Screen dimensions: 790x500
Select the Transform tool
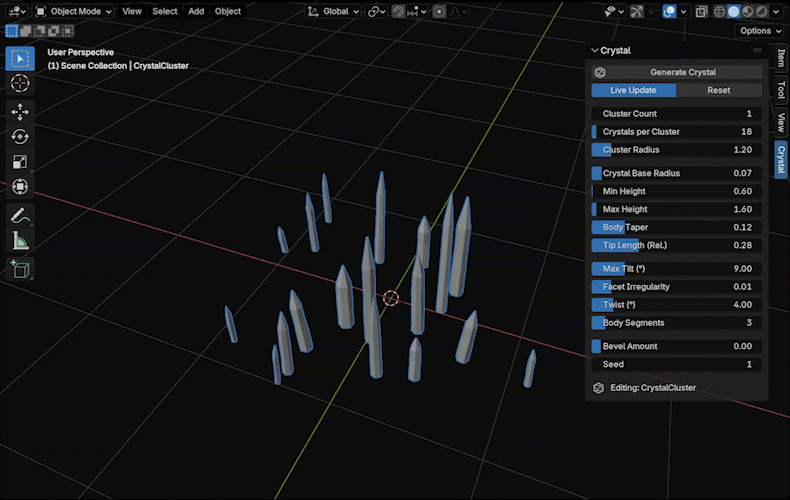[20, 186]
